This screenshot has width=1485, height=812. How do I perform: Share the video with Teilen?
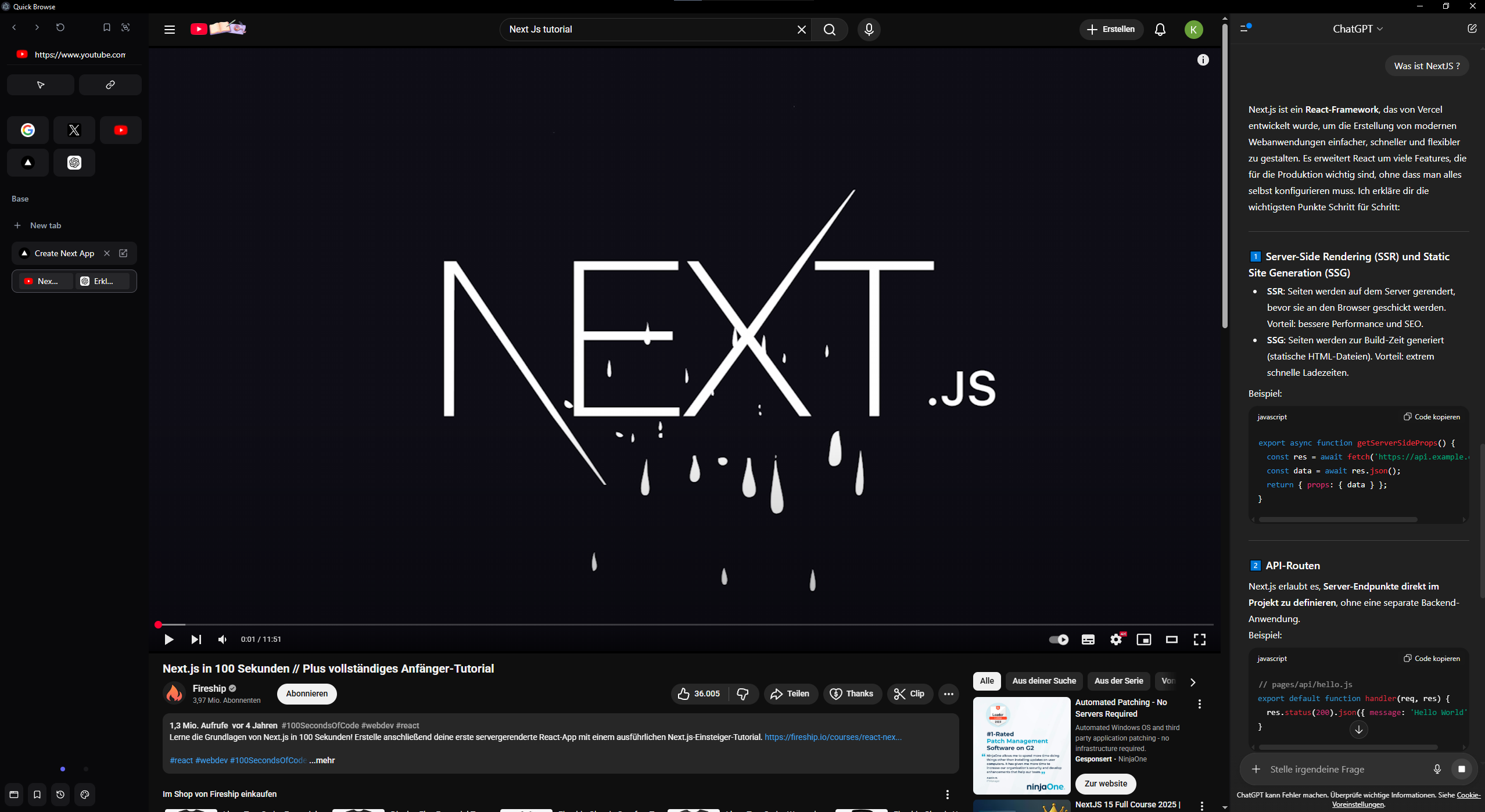[791, 694]
